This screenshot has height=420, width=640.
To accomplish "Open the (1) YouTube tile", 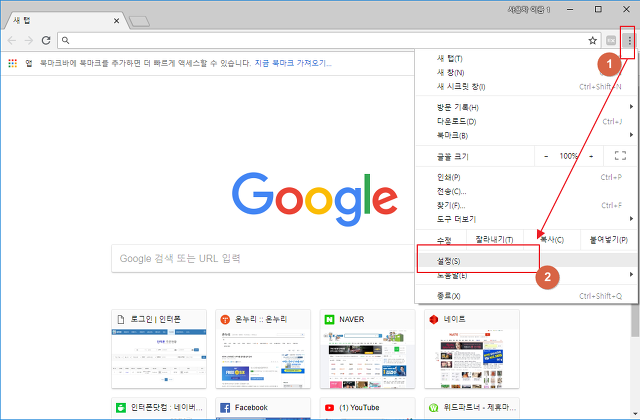I will coord(367,408).
